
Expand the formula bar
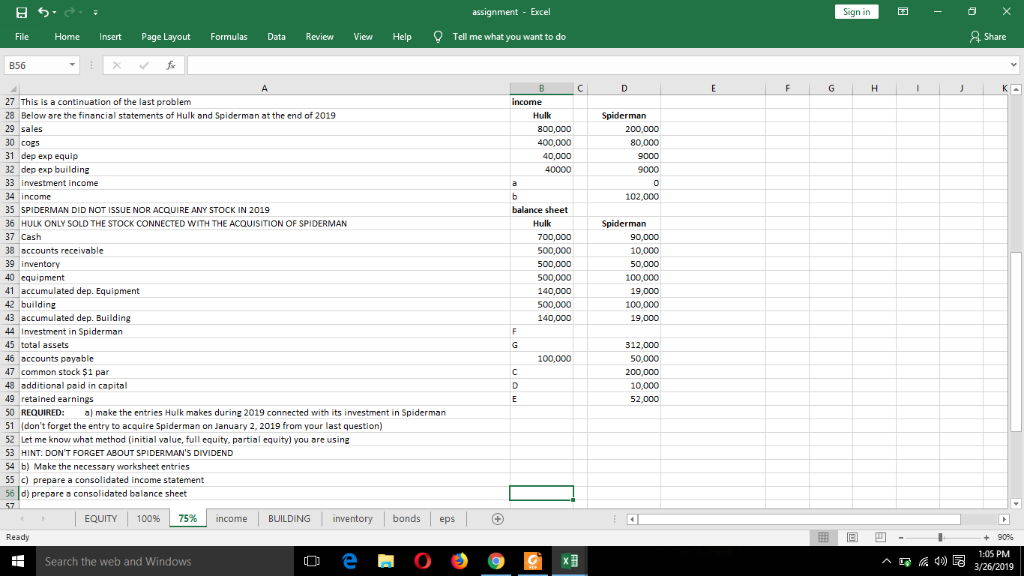[x=1013, y=63]
